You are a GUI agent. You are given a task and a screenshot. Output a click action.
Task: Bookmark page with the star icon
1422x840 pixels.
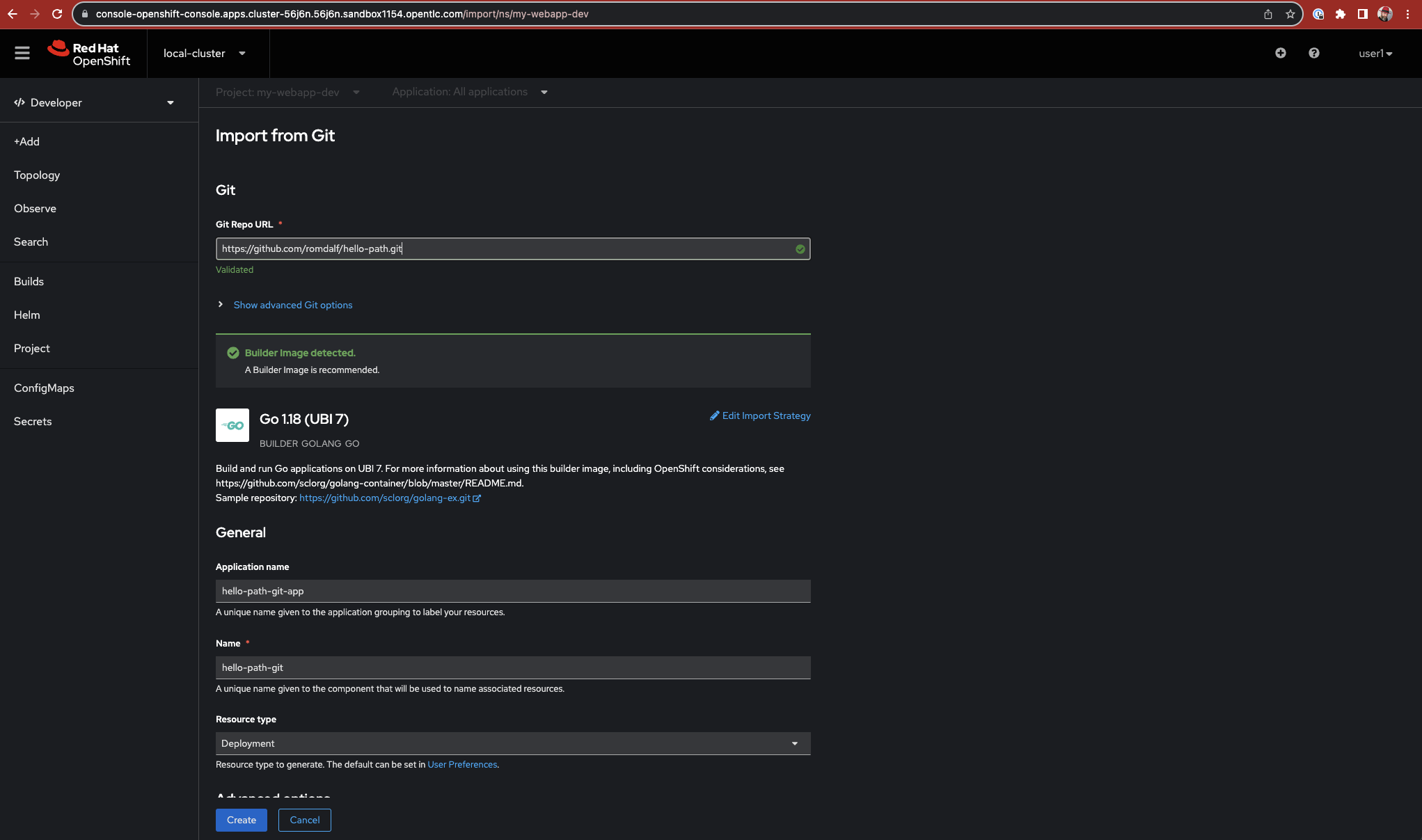[1290, 14]
